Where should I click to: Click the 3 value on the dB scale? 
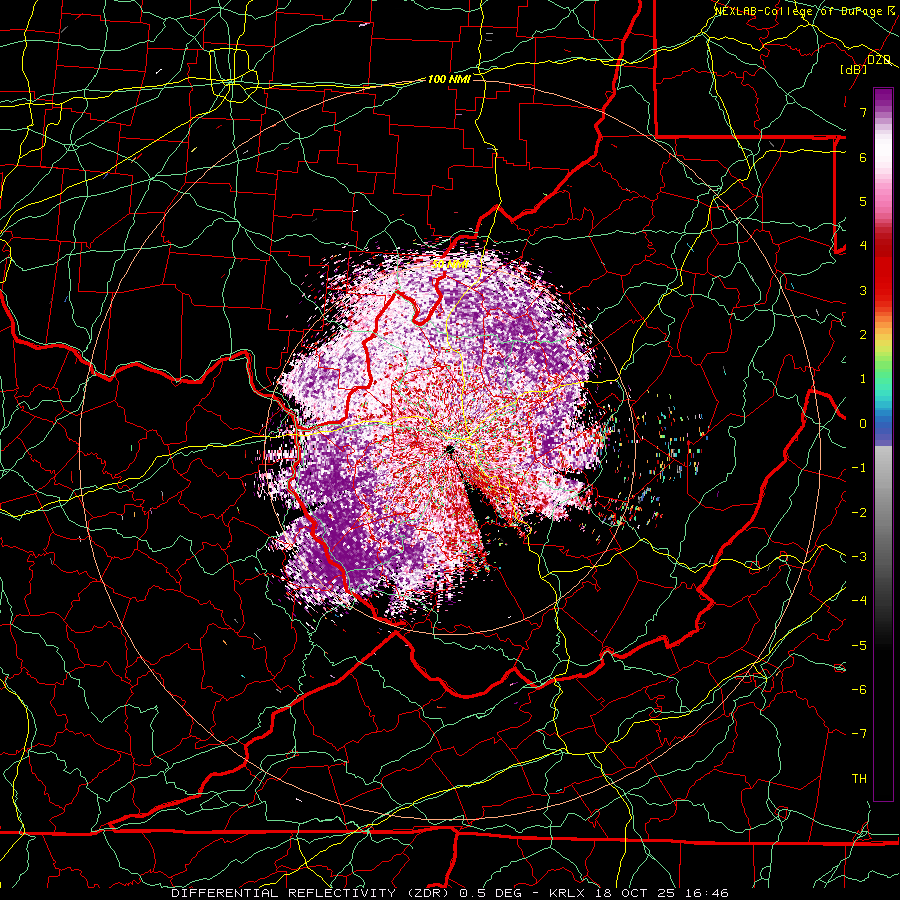click(863, 290)
